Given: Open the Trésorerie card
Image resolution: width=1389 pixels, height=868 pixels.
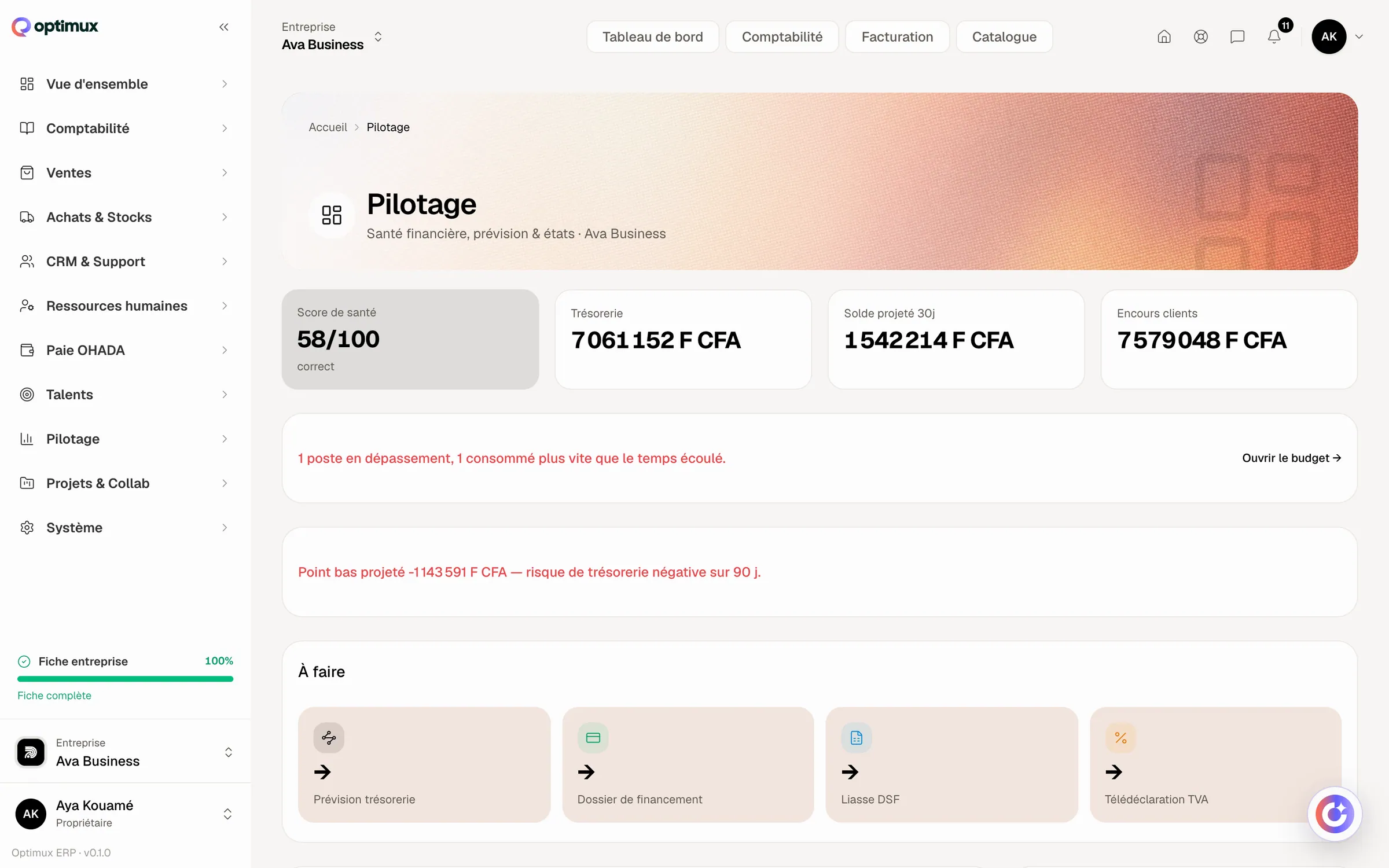Looking at the screenshot, I should (683, 339).
